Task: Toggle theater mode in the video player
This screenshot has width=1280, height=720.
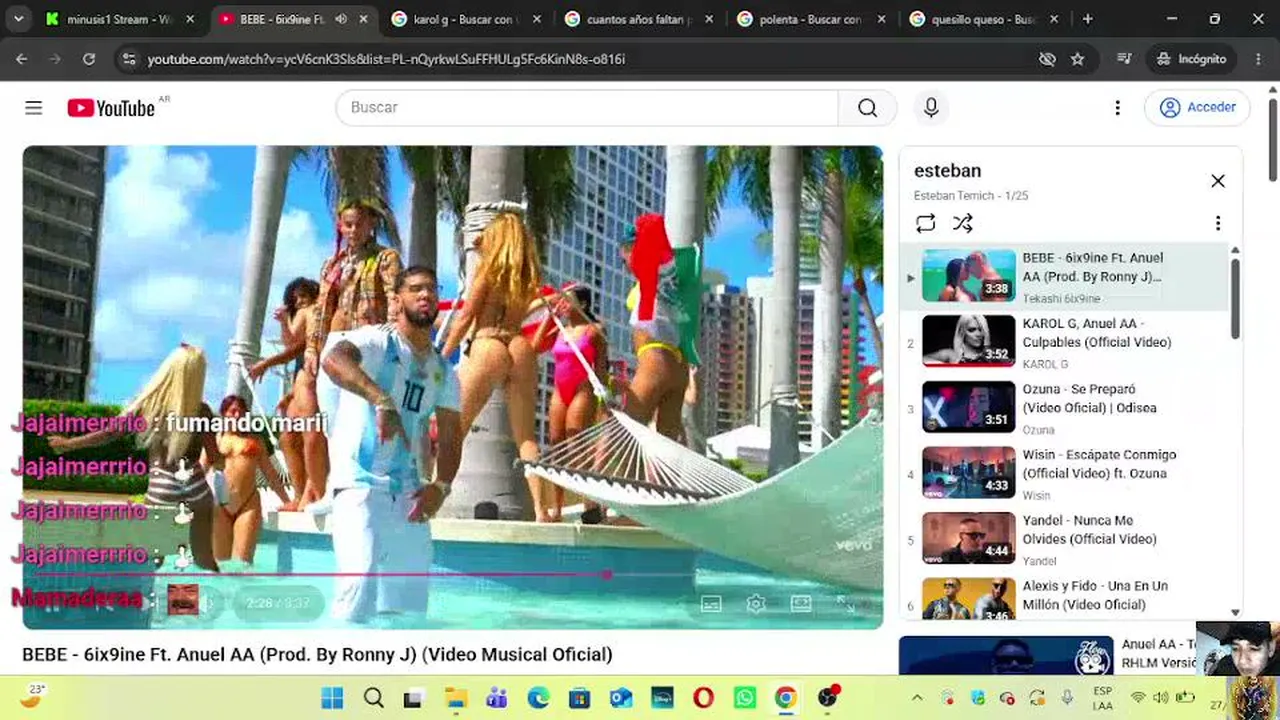Action: tap(801, 603)
